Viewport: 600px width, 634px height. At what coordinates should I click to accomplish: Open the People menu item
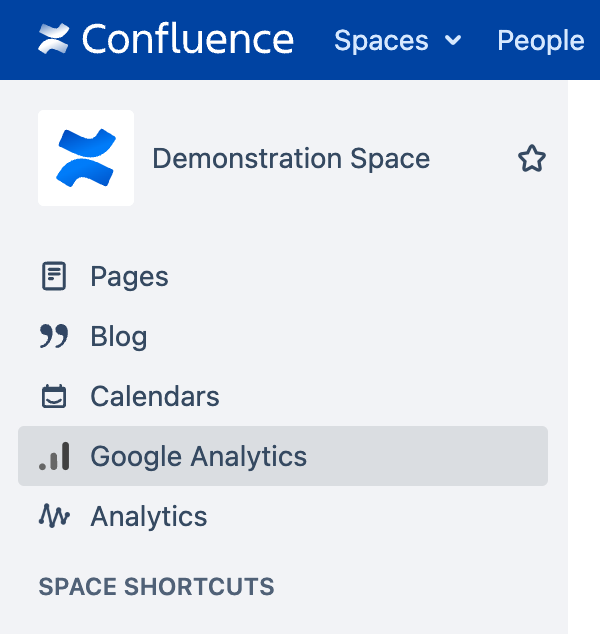coord(540,41)
